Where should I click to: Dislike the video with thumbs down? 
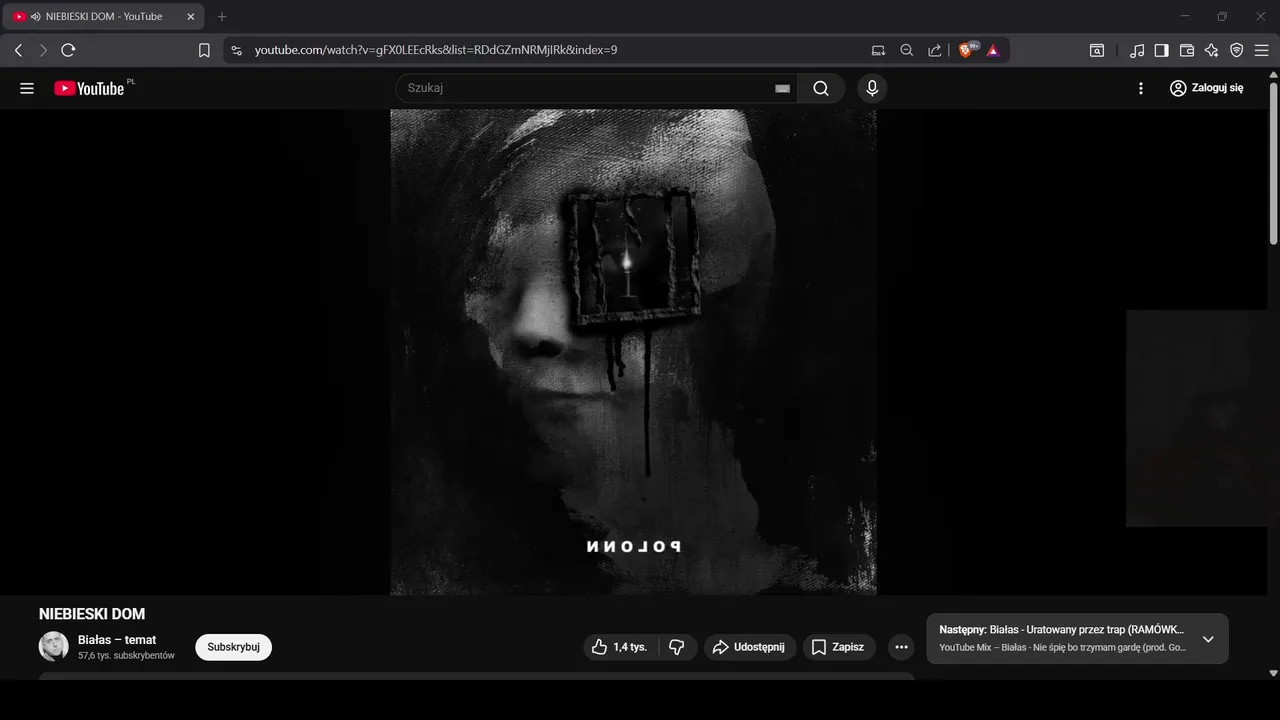tap(677, 647)
